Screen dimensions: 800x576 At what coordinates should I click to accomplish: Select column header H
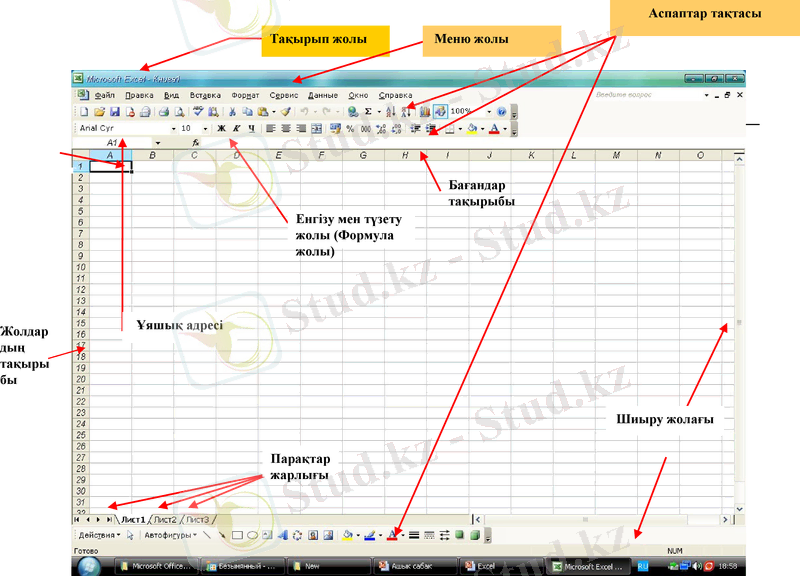(x=403, y=155)
